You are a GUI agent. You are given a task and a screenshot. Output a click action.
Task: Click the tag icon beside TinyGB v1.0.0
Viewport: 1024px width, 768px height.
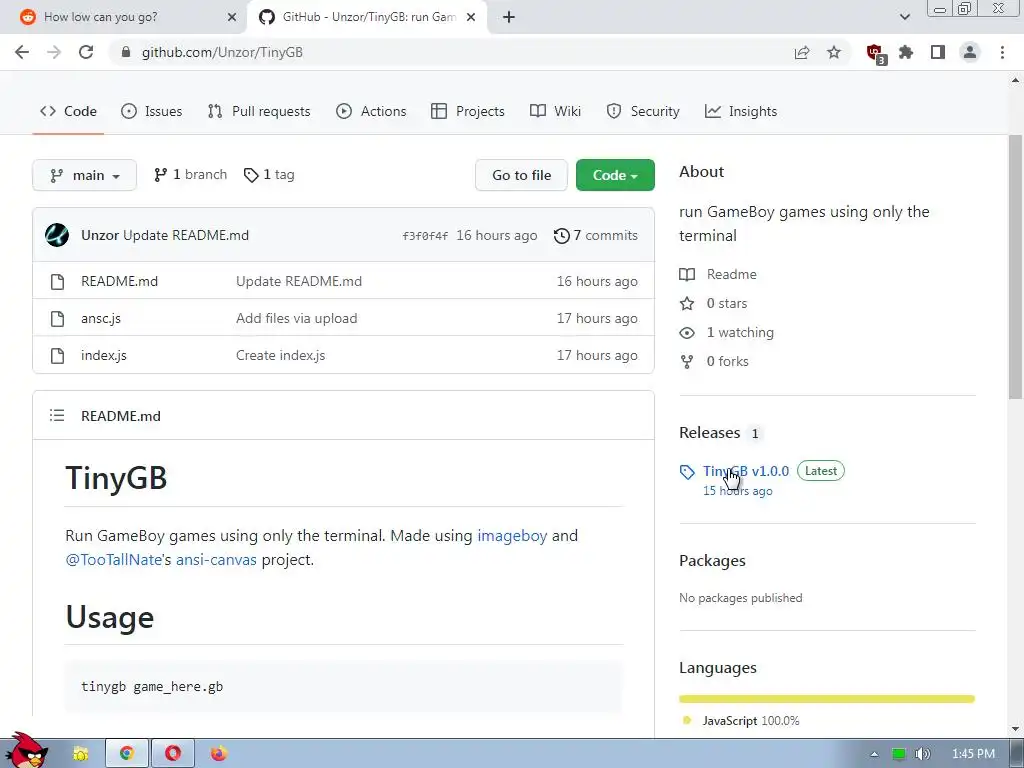(x=687, y=472)
